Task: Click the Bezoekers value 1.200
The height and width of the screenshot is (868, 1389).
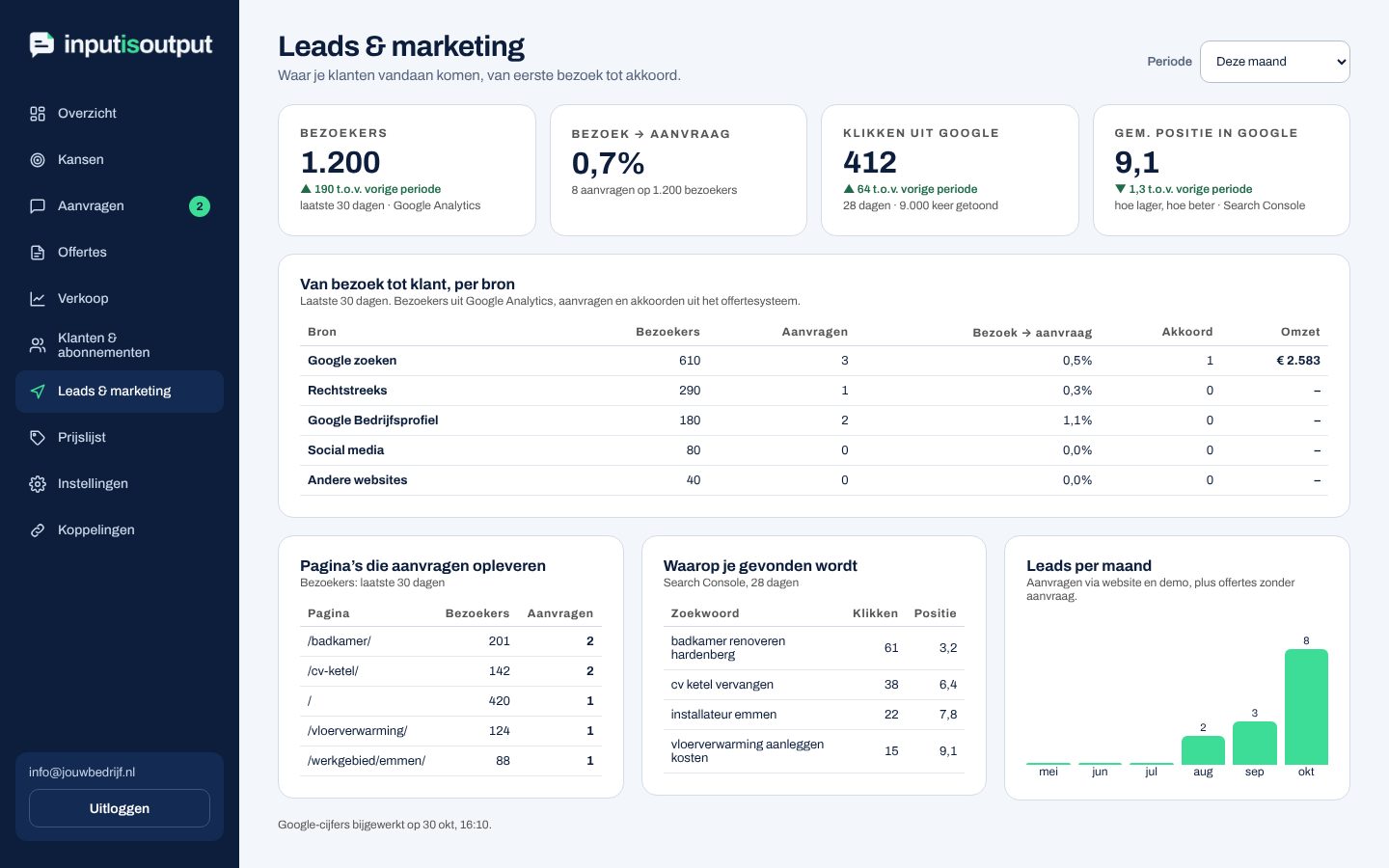Action: point(340,162)
